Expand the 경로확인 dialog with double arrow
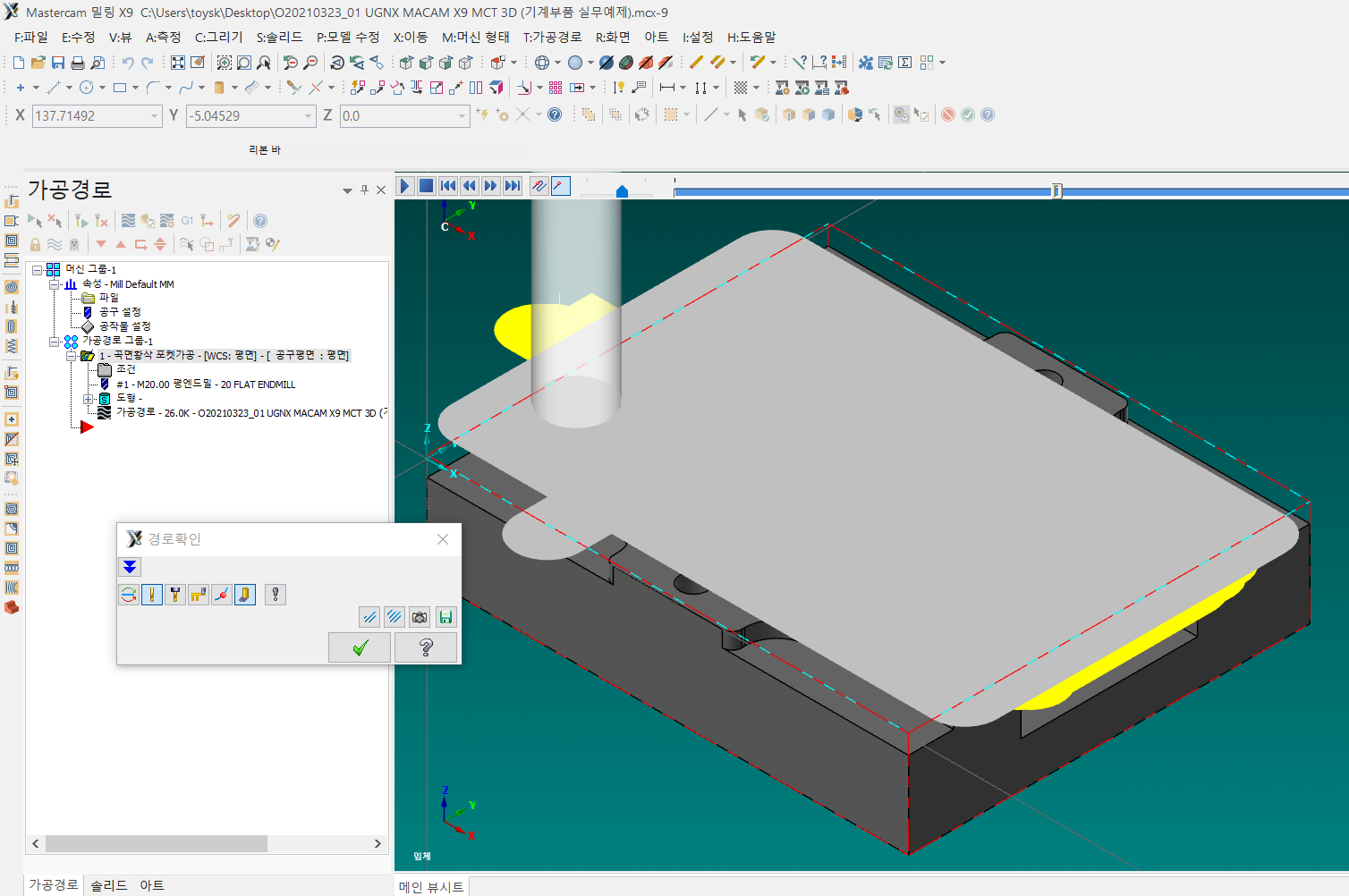 pos(130,567)
